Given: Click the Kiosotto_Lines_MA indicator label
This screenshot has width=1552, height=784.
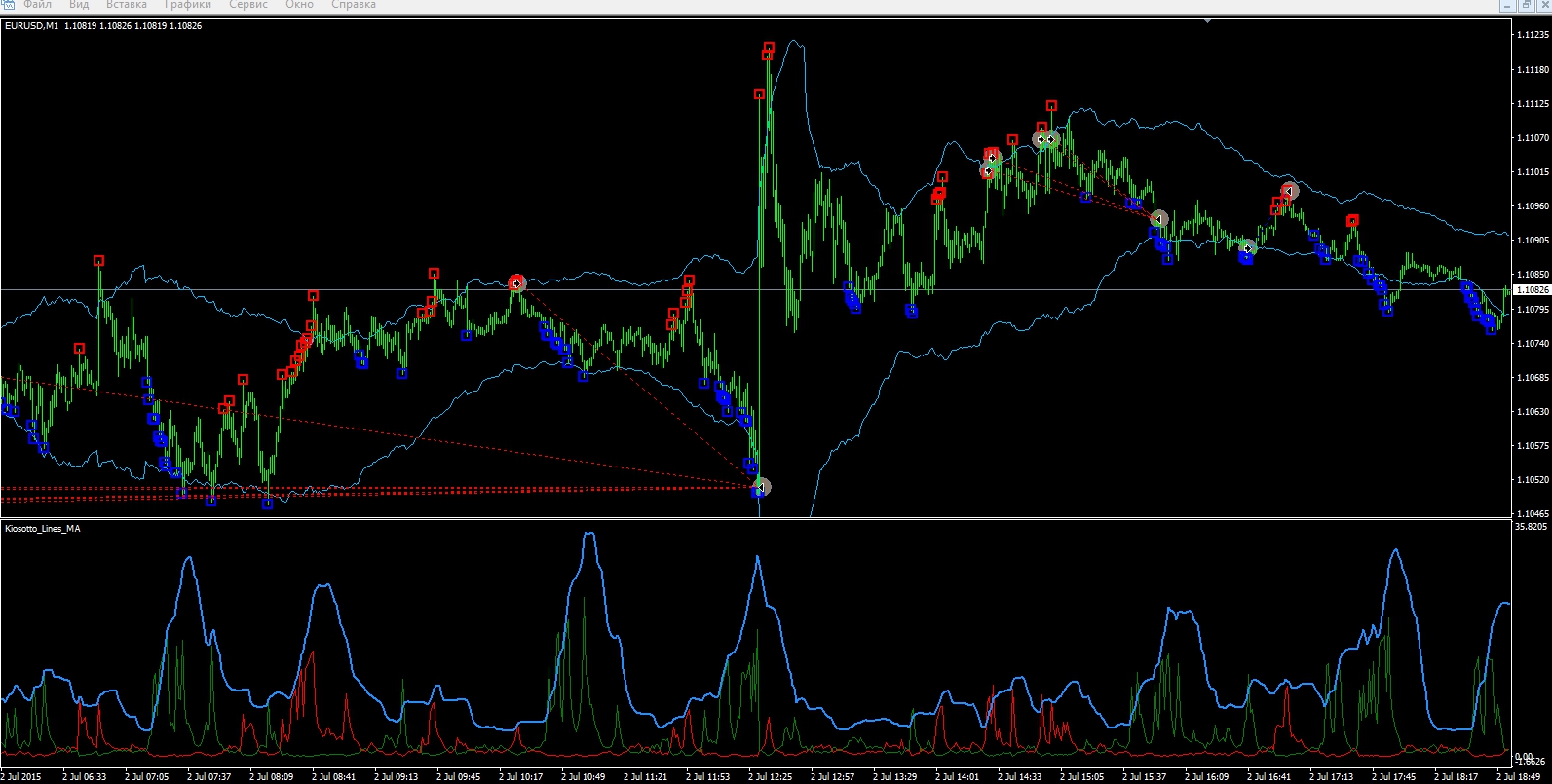Looking at the screenshot, I should tap(43, 529).
